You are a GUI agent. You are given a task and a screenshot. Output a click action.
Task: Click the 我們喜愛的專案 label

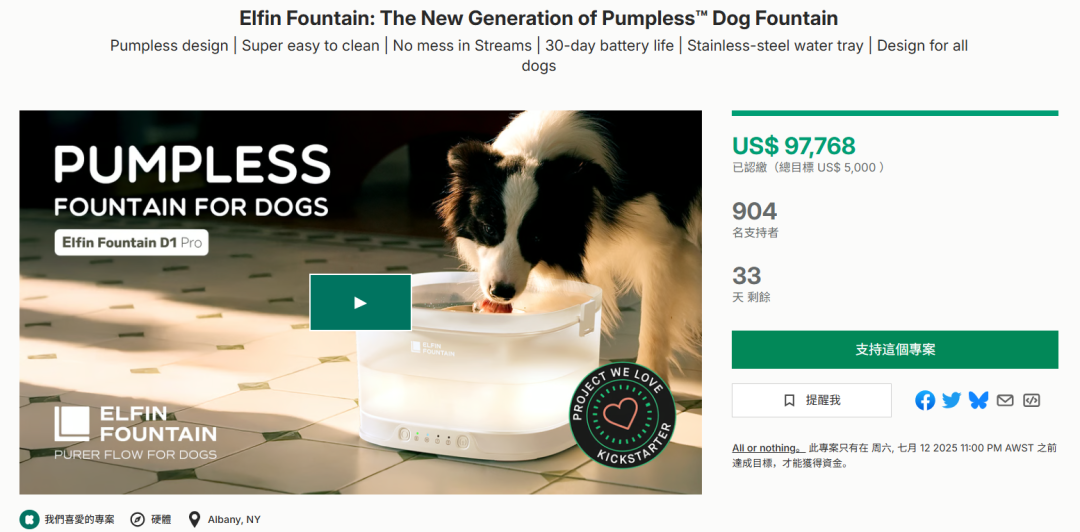[80, 520]
